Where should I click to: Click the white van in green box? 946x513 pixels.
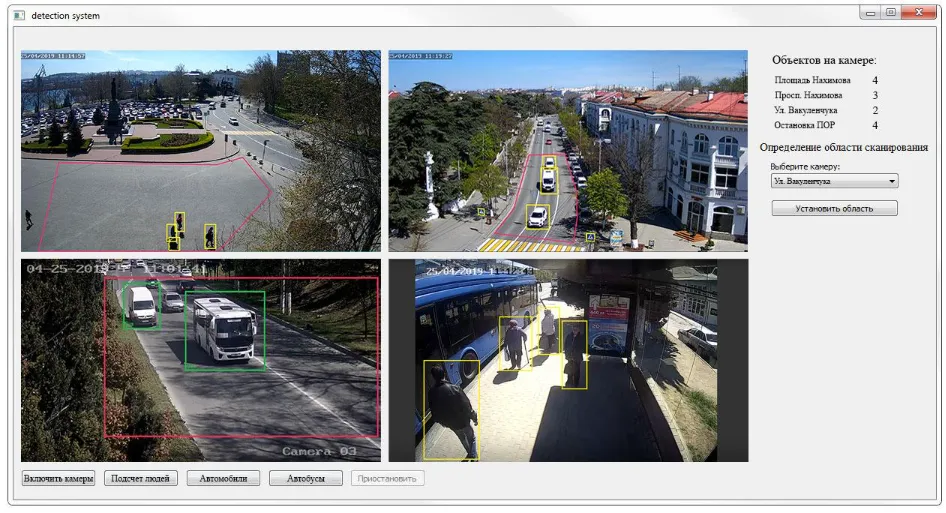click(140, 305)
